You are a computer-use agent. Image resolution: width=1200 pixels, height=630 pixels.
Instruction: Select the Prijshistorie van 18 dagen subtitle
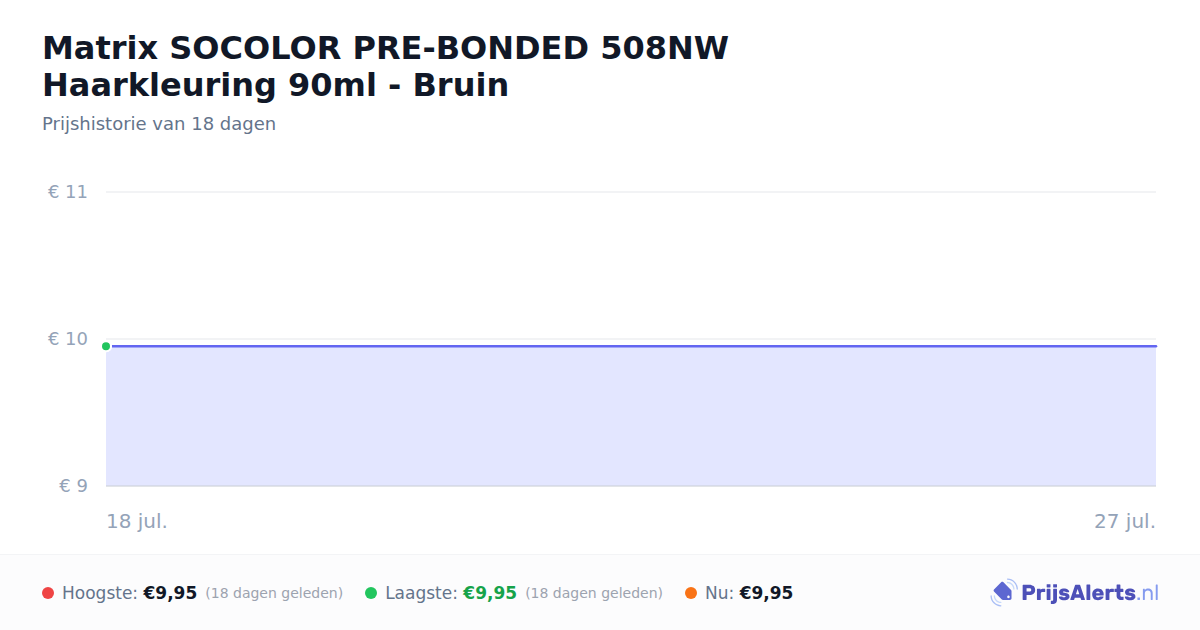tap(159, 124)
